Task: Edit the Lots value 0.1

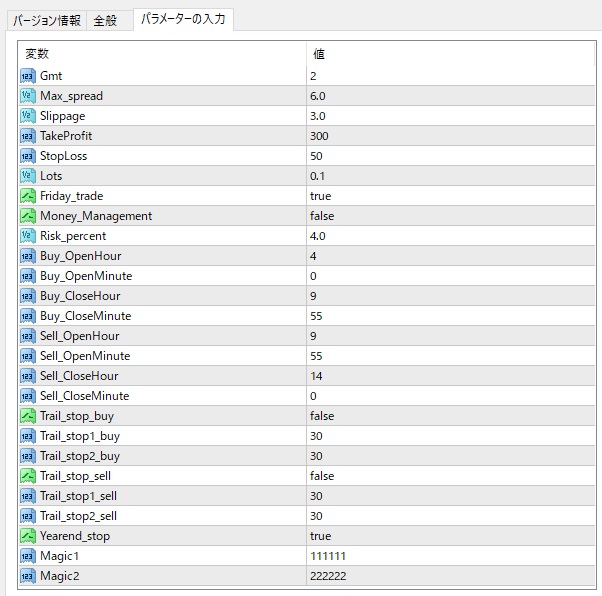Action: tap(451, 176)
